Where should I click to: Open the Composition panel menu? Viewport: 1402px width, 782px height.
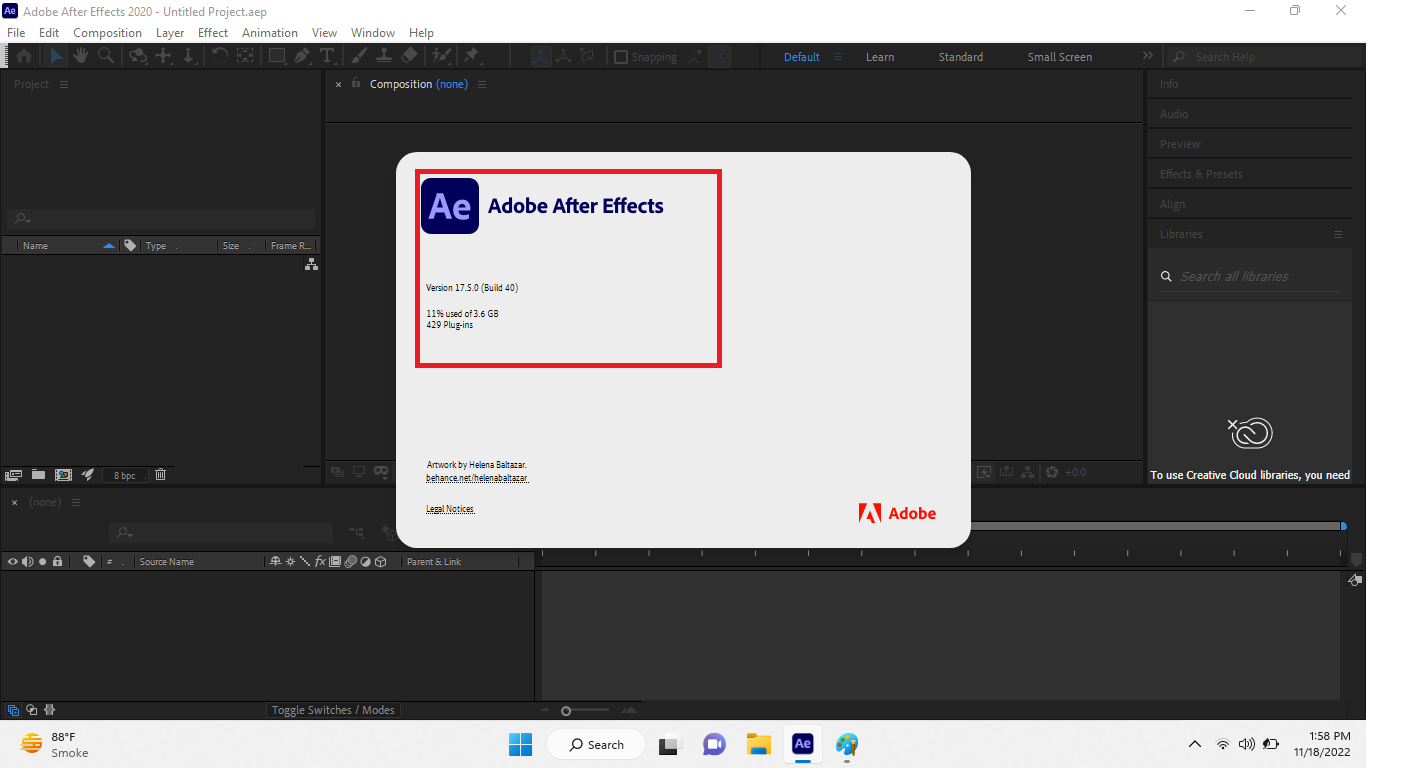pyautogui.click(x=482, y=84)
